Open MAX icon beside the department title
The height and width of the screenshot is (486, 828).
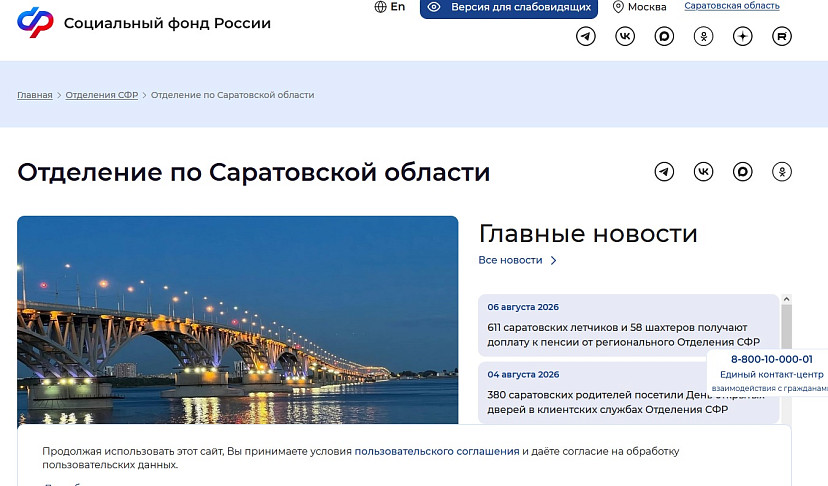click(742, 172)
